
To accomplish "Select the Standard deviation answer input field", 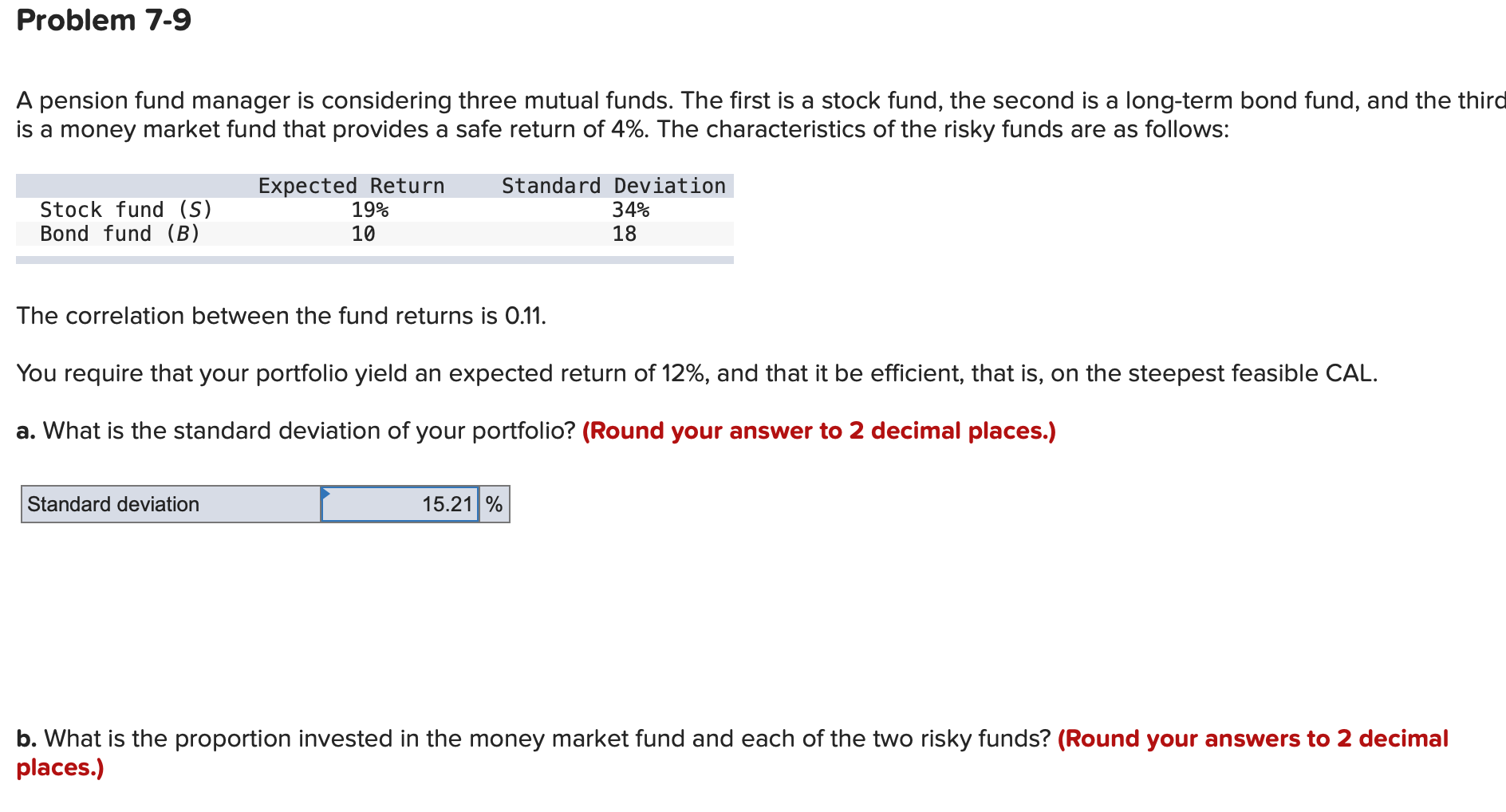I will 399,503.
